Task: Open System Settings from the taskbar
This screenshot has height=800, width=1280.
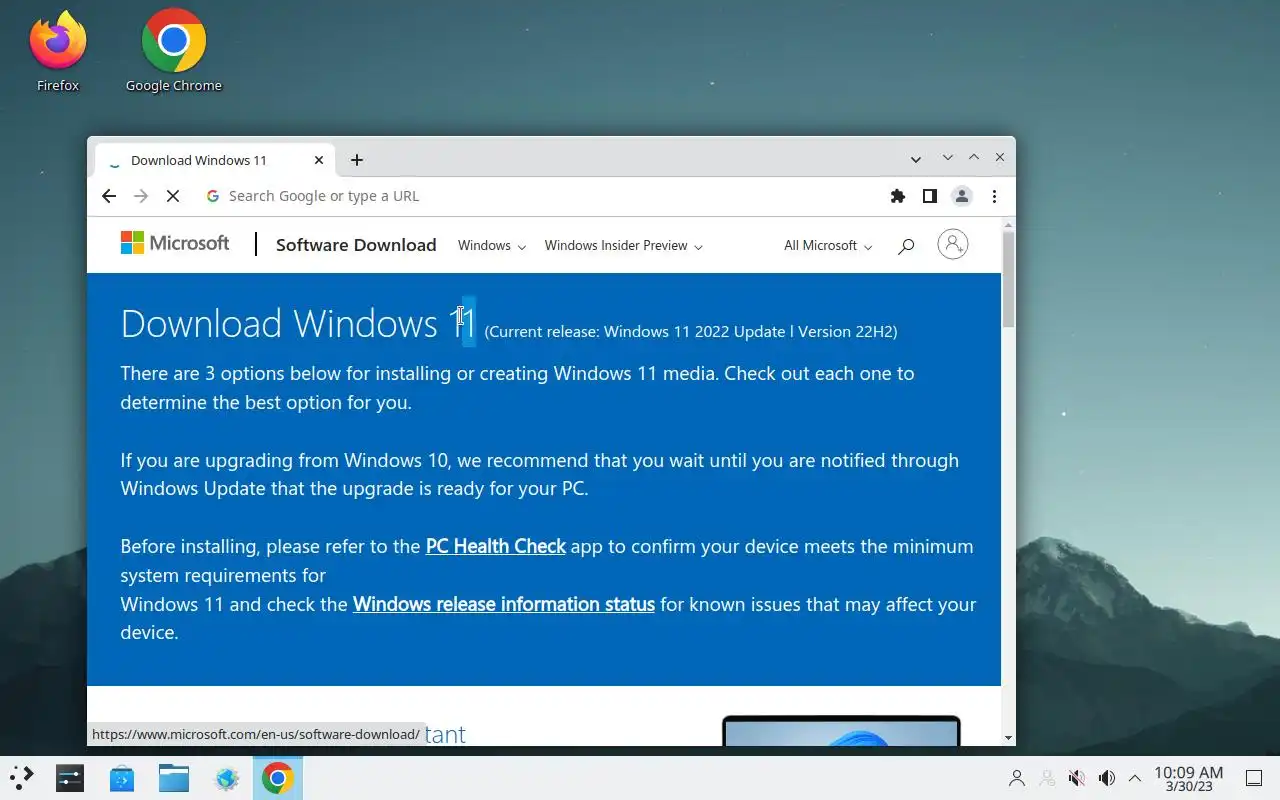Action: pos(70,778)
